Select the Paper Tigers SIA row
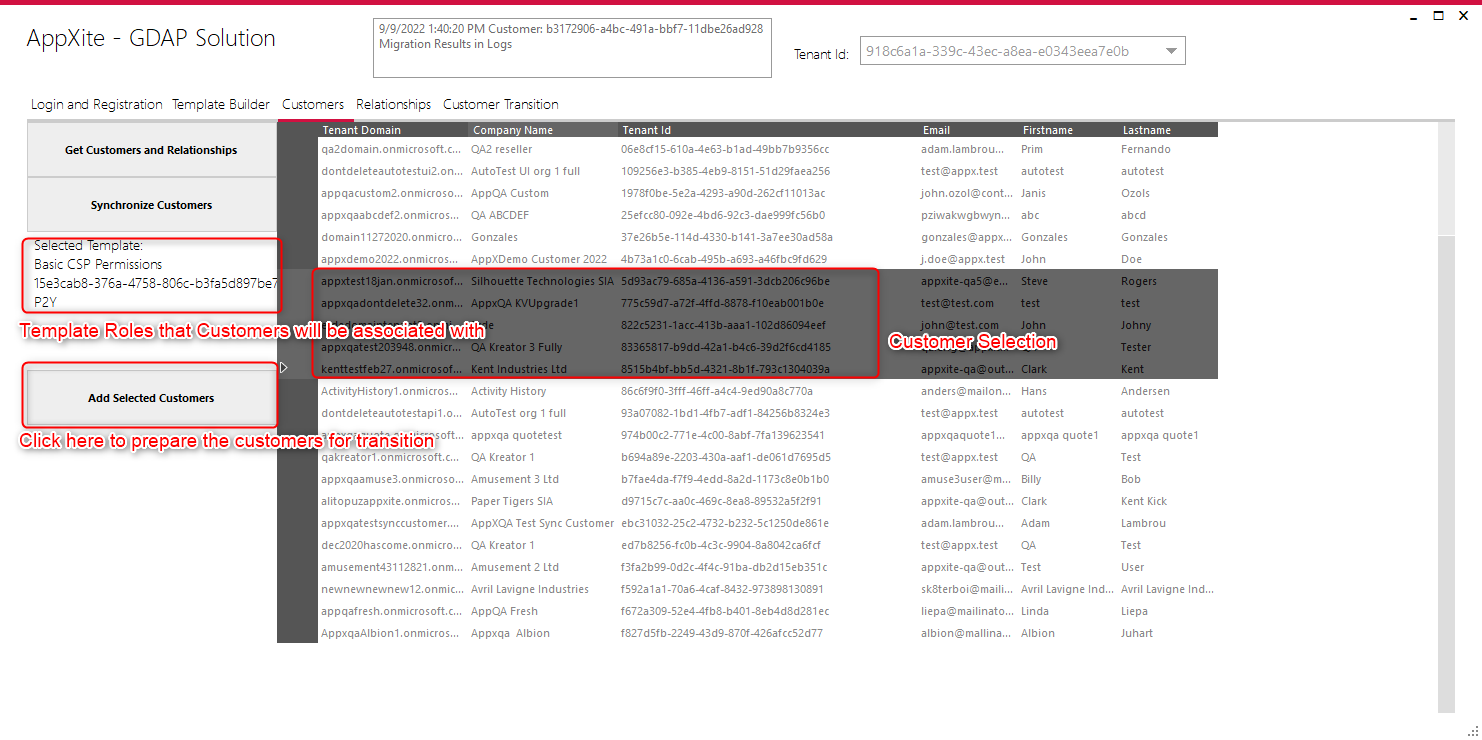1482x740 pixels. [767, 501]
